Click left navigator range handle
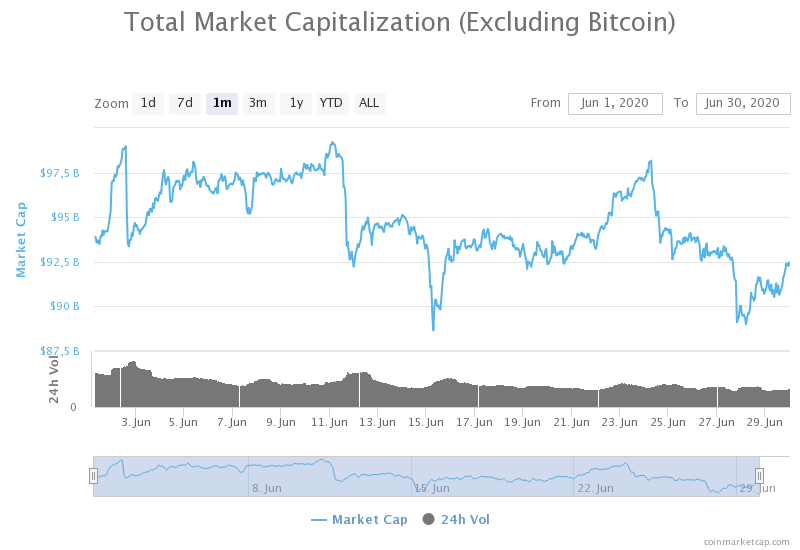The height and width of the screenshot is (550, 800). pyautogui.click(x=93, y=476)
